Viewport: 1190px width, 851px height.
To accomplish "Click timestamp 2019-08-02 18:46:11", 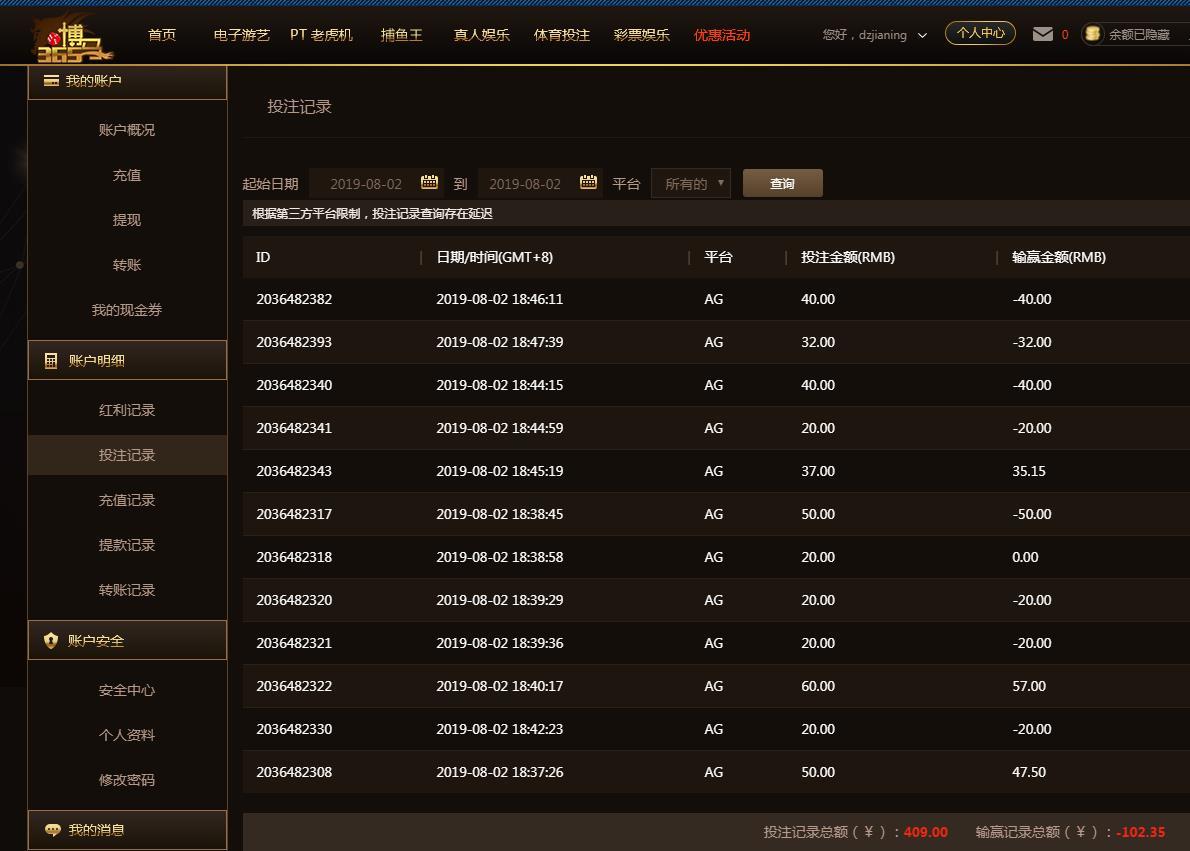I will 499,299.
